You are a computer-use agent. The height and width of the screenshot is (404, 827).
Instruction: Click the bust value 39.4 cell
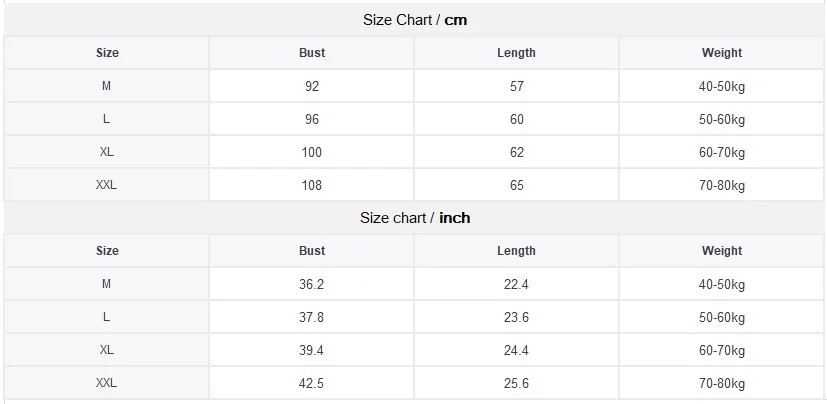(x=312, y=351)
